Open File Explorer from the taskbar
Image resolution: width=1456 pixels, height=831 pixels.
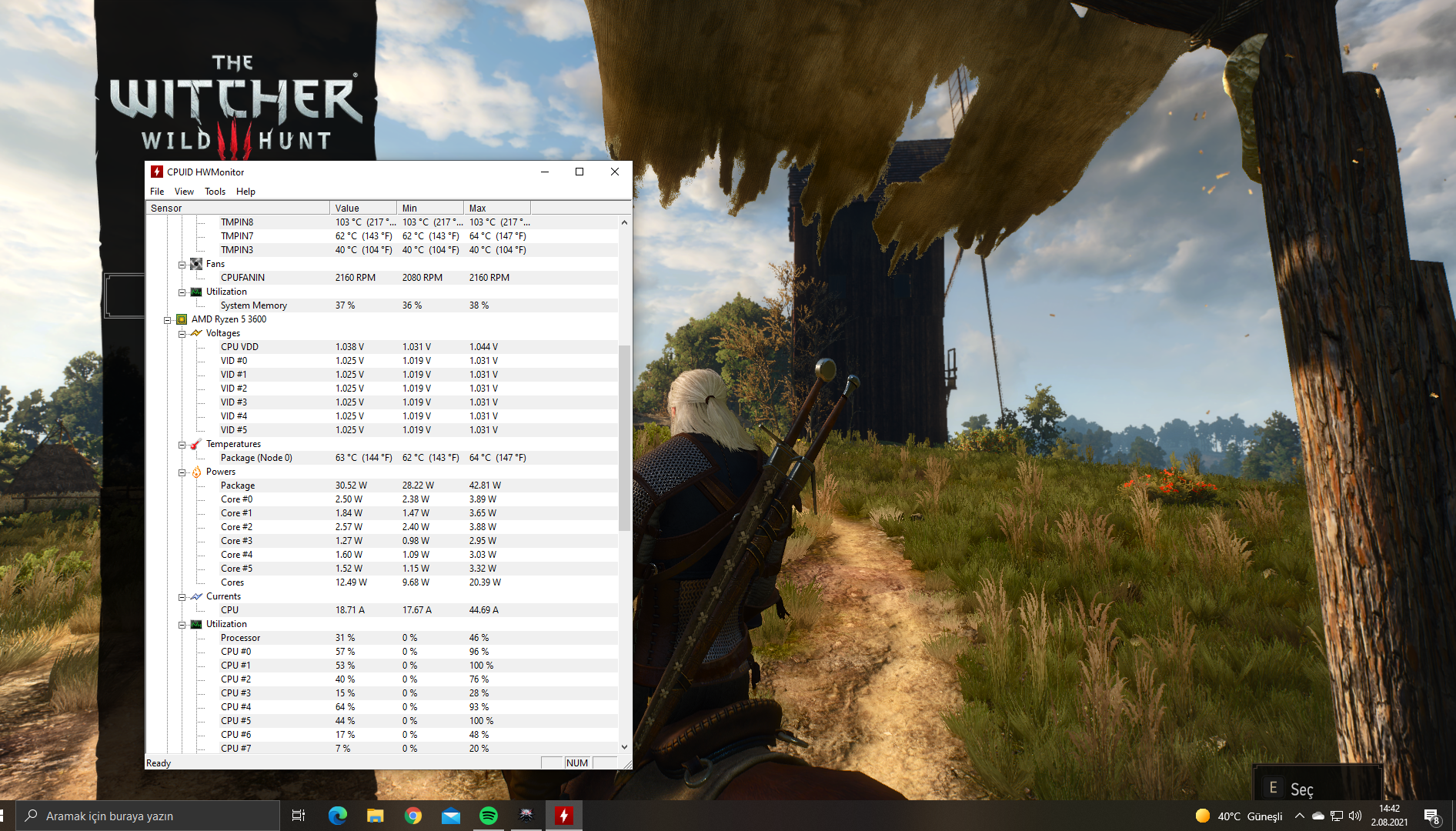[x=375, y=816]
